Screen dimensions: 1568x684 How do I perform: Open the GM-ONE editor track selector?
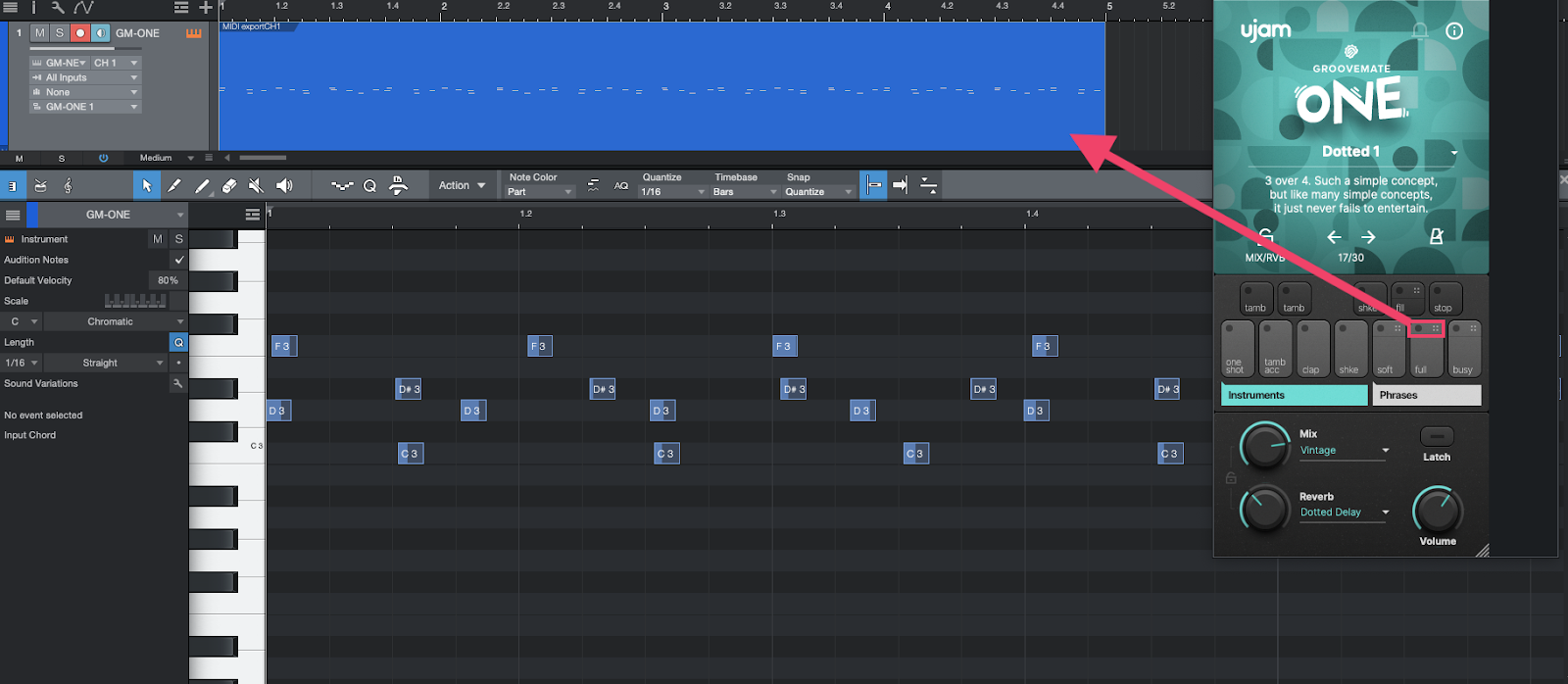pos(114,215)
